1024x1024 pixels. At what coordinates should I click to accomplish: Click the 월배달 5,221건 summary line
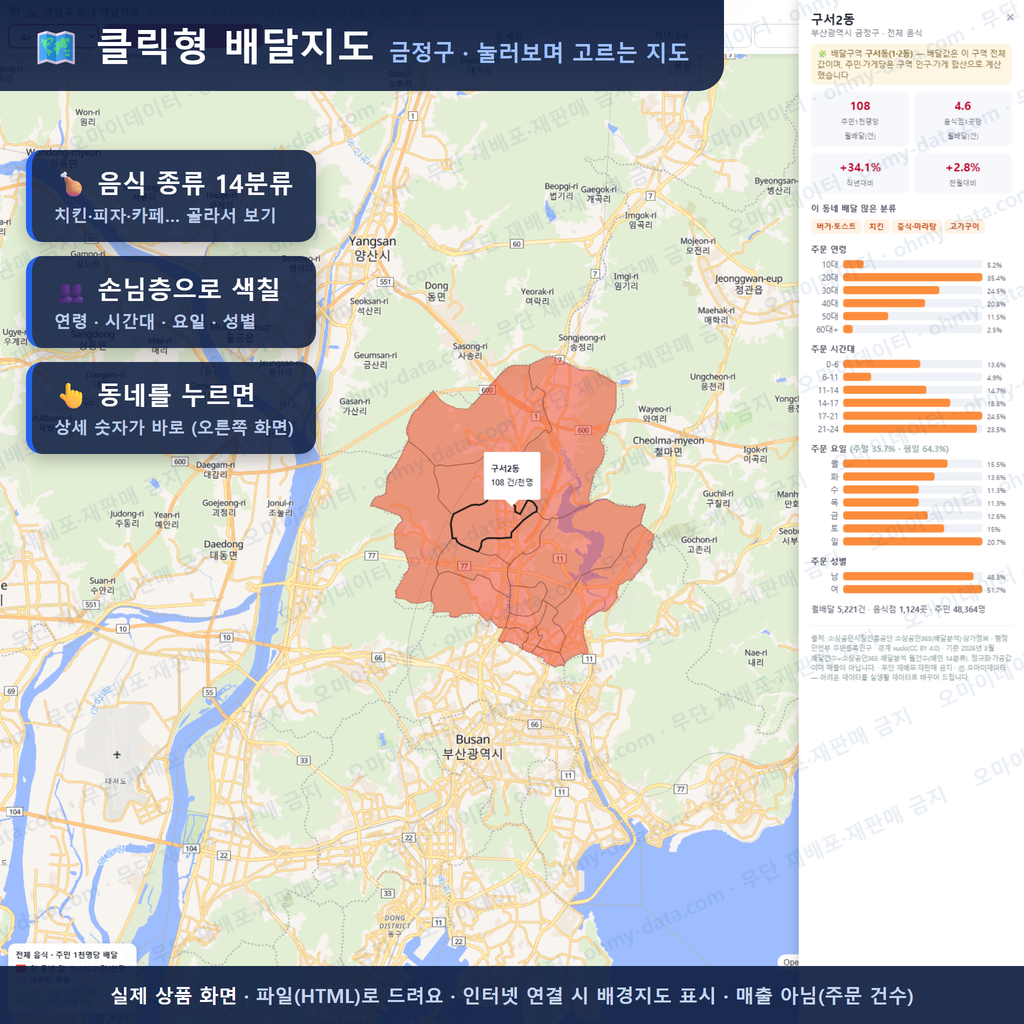898,609
